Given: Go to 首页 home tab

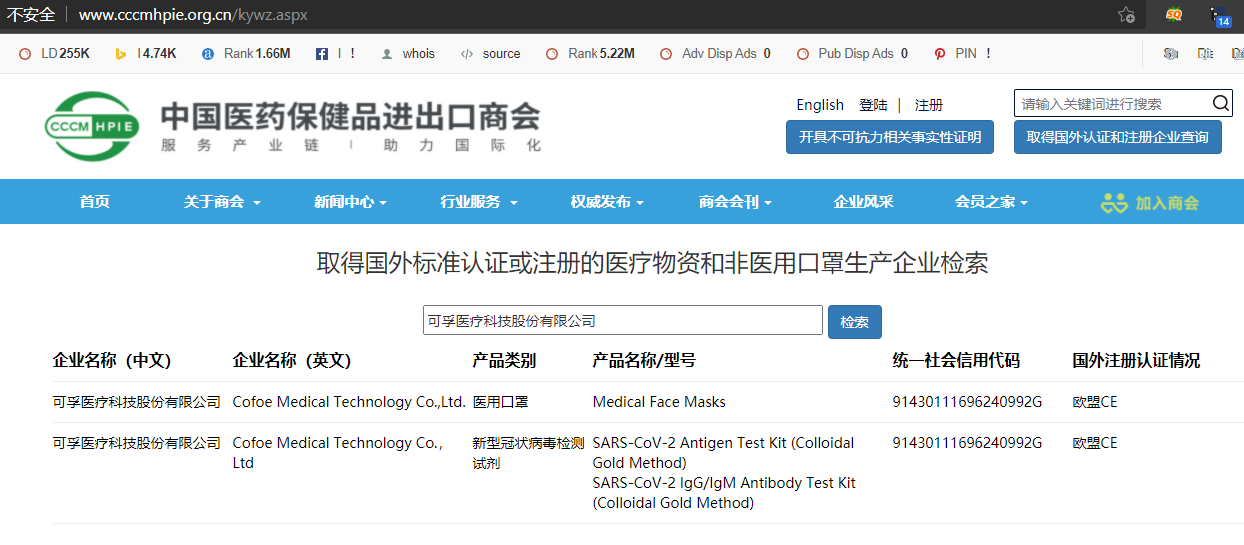Looking at the screenshot, I should click(95, 202).
